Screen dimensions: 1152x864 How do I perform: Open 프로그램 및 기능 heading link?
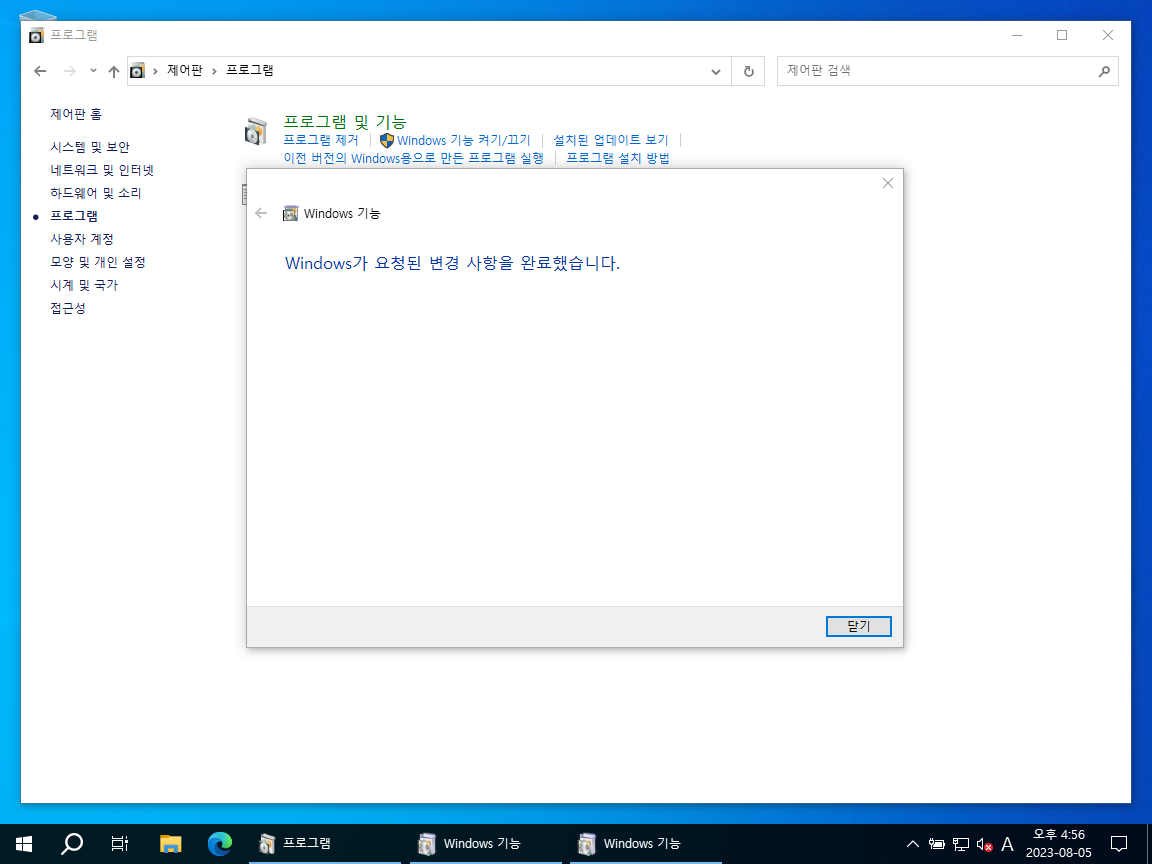pos(345,121)
